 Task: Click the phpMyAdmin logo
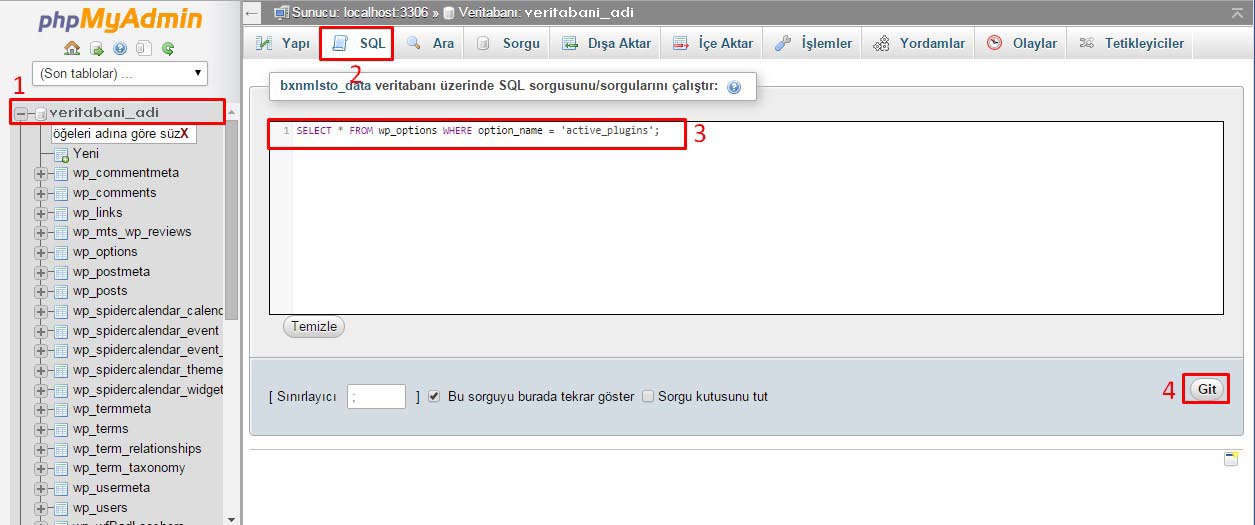(x=120, y=20)
